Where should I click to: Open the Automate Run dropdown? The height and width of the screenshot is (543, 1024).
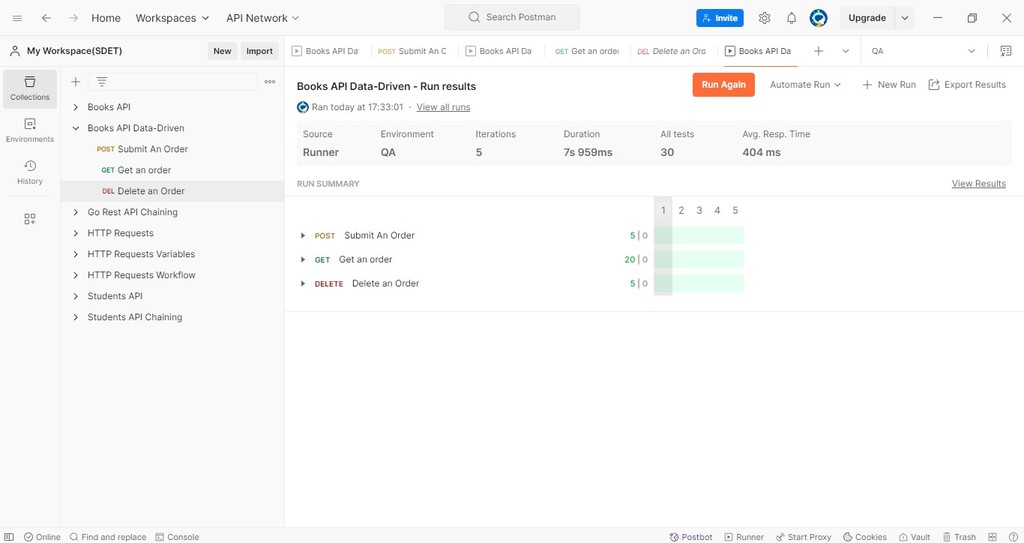805,85
